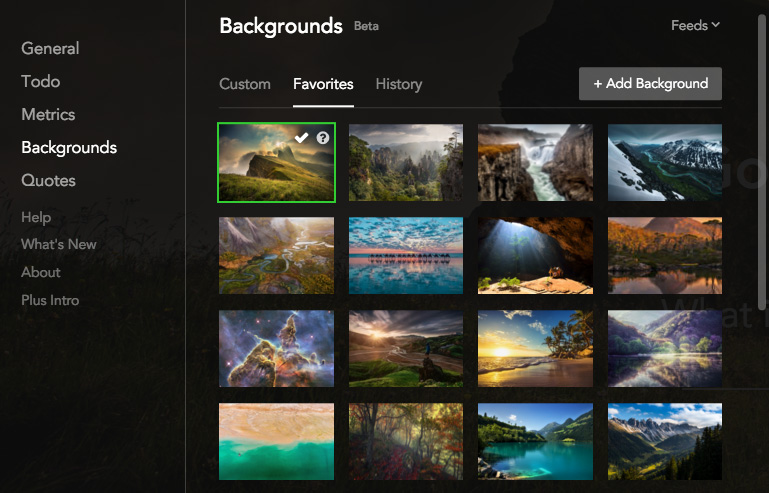Open the Quotes section
Screen dimensions: 769x493
[x=49, y=180]
